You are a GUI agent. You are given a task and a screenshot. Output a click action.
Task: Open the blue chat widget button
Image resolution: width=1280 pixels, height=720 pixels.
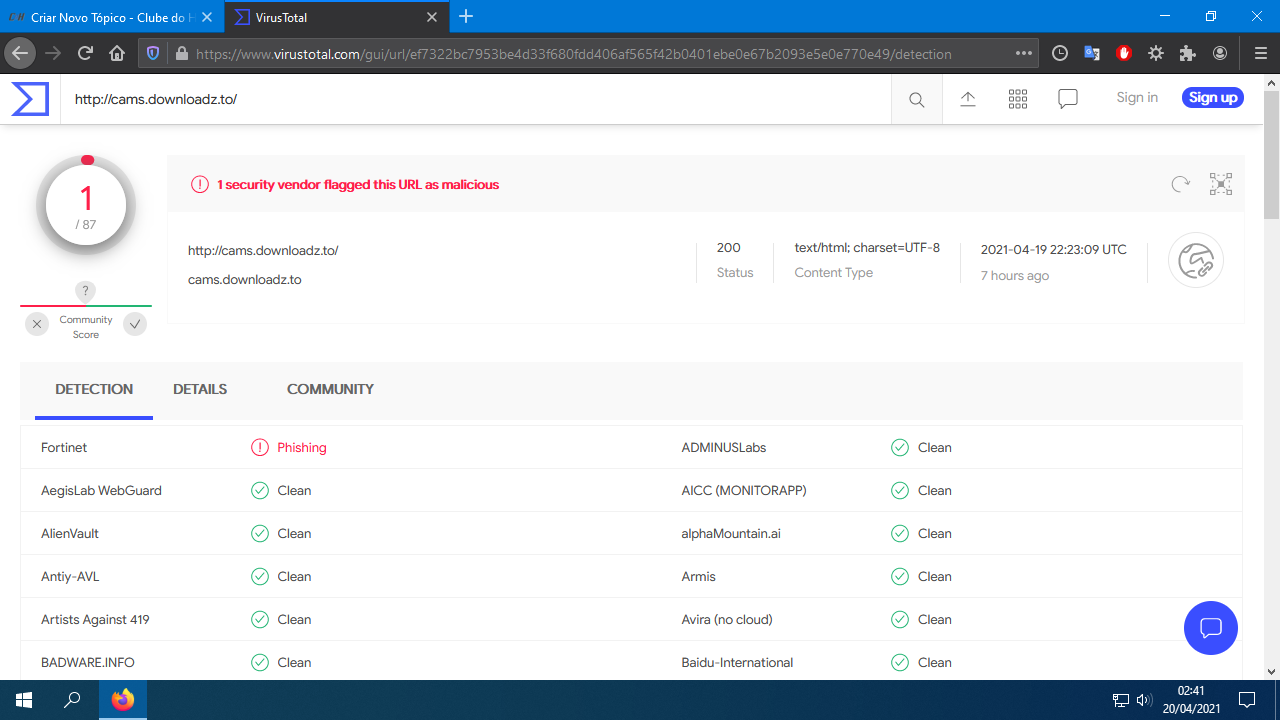pos(1210,628)
